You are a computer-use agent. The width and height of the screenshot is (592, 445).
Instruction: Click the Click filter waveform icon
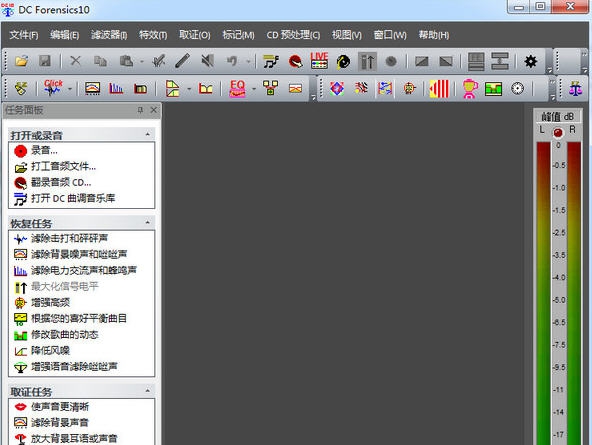pos(53,88)
